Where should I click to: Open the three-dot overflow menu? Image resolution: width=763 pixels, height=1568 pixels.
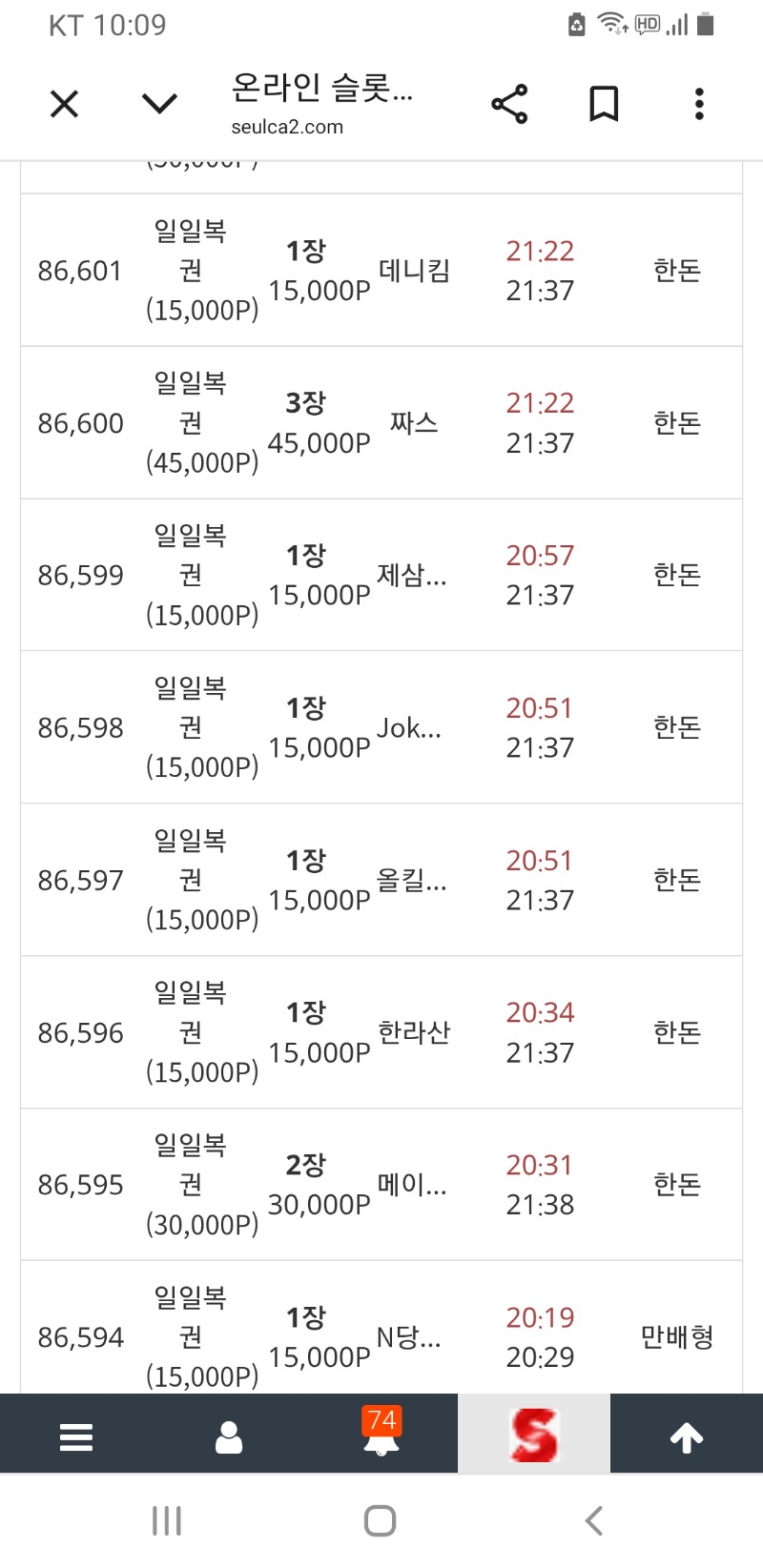(699, 104)
